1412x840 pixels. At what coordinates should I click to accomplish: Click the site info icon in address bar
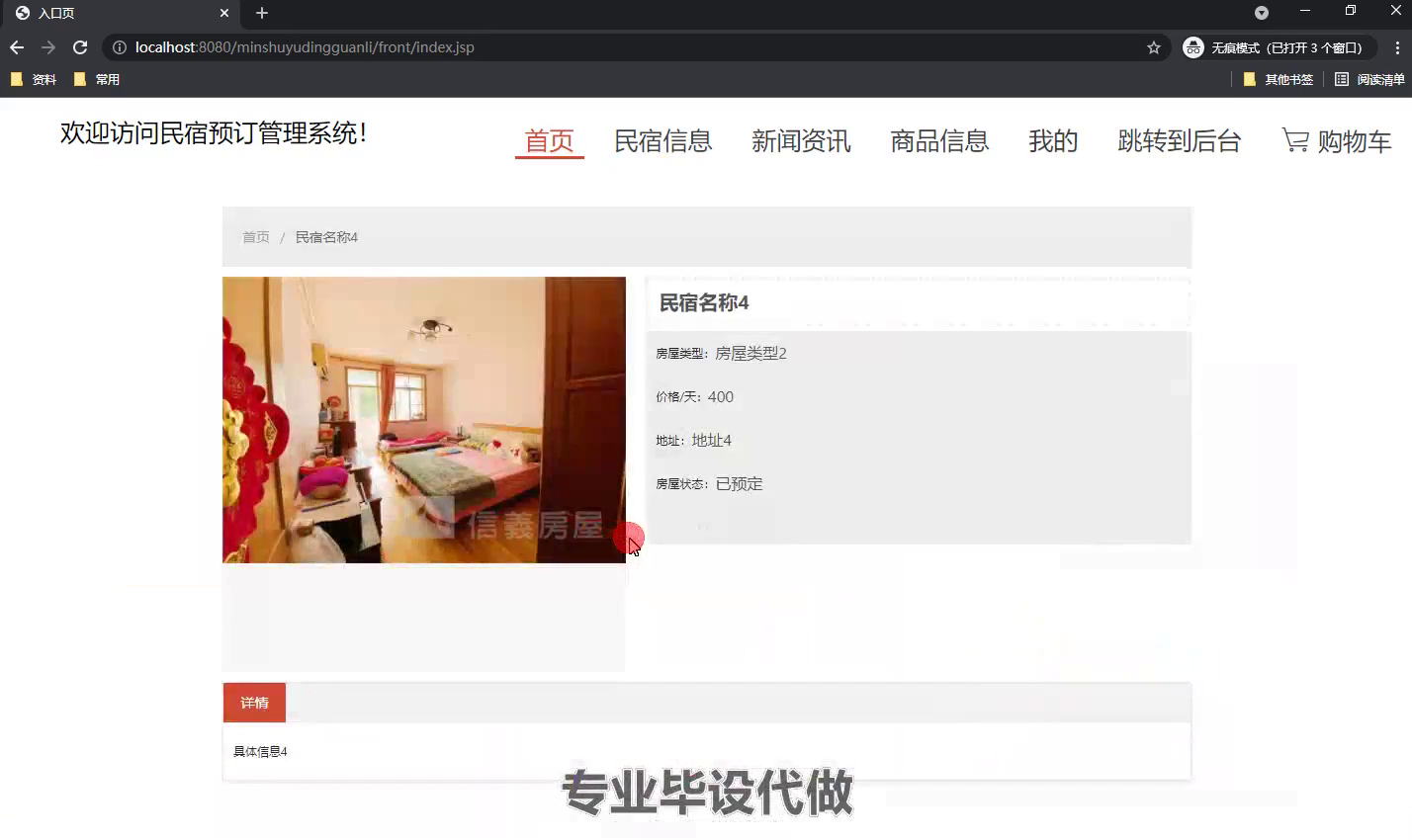(119, 47)
